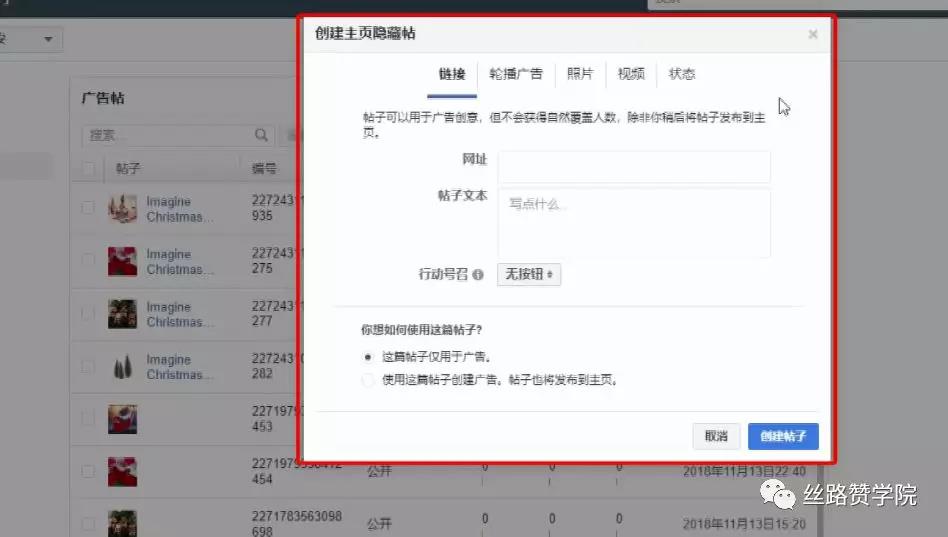
Task: Click the info icon next to 行动号召
Action: point(478,275)
